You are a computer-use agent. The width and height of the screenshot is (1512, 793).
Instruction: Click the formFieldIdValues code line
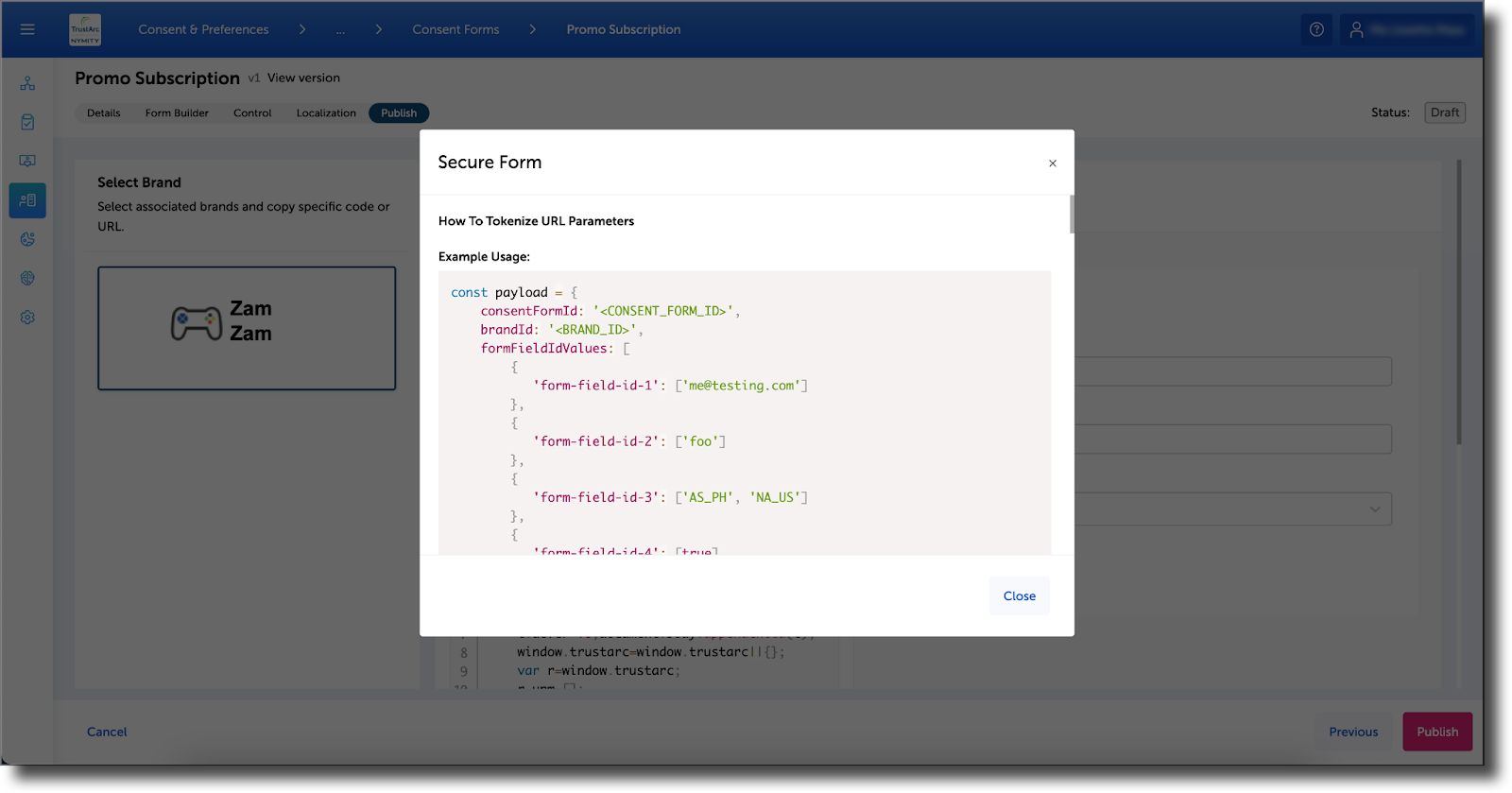click(555, 348)
